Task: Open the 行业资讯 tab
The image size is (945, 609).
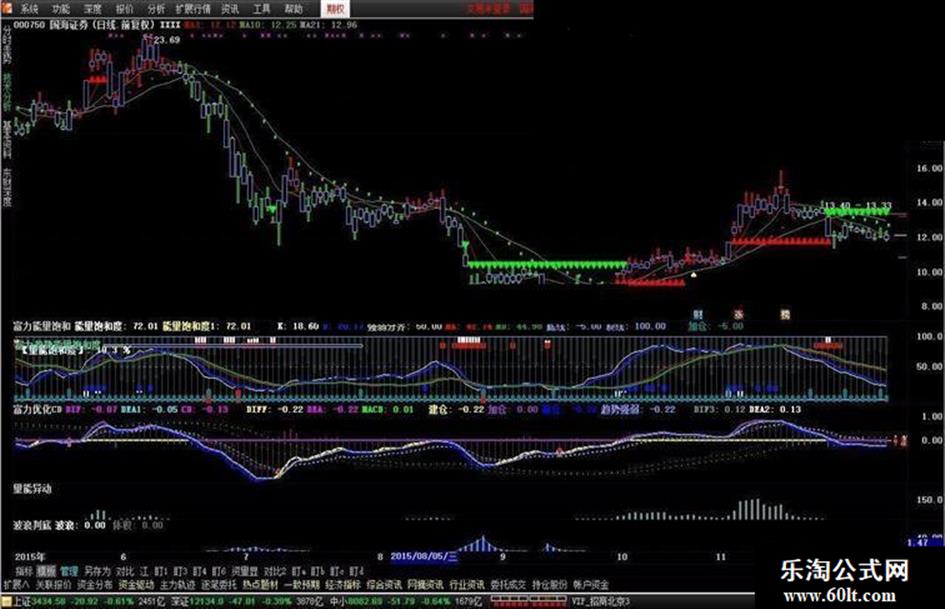Action: tap(466, 584)
